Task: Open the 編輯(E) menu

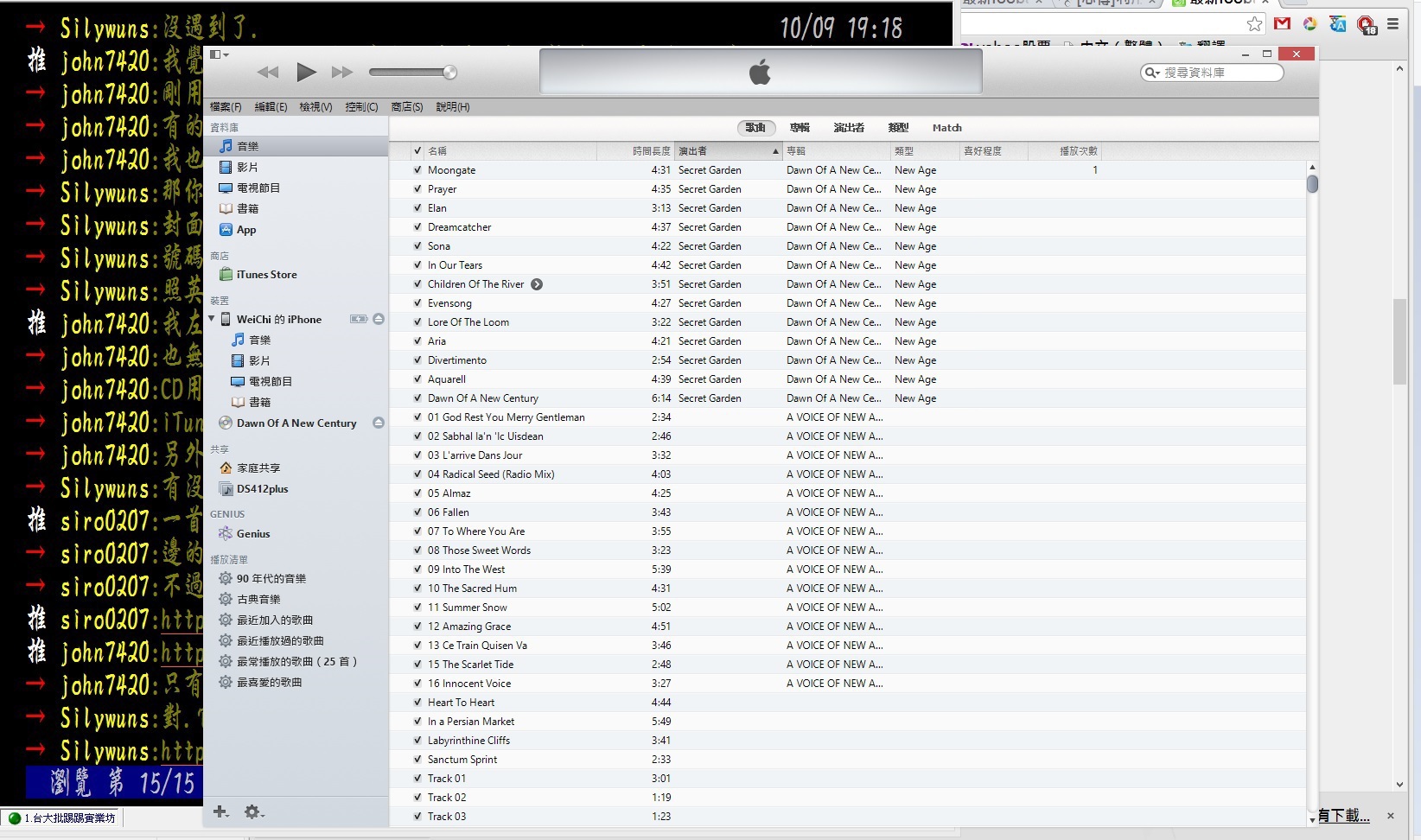Action: [271, 107]
